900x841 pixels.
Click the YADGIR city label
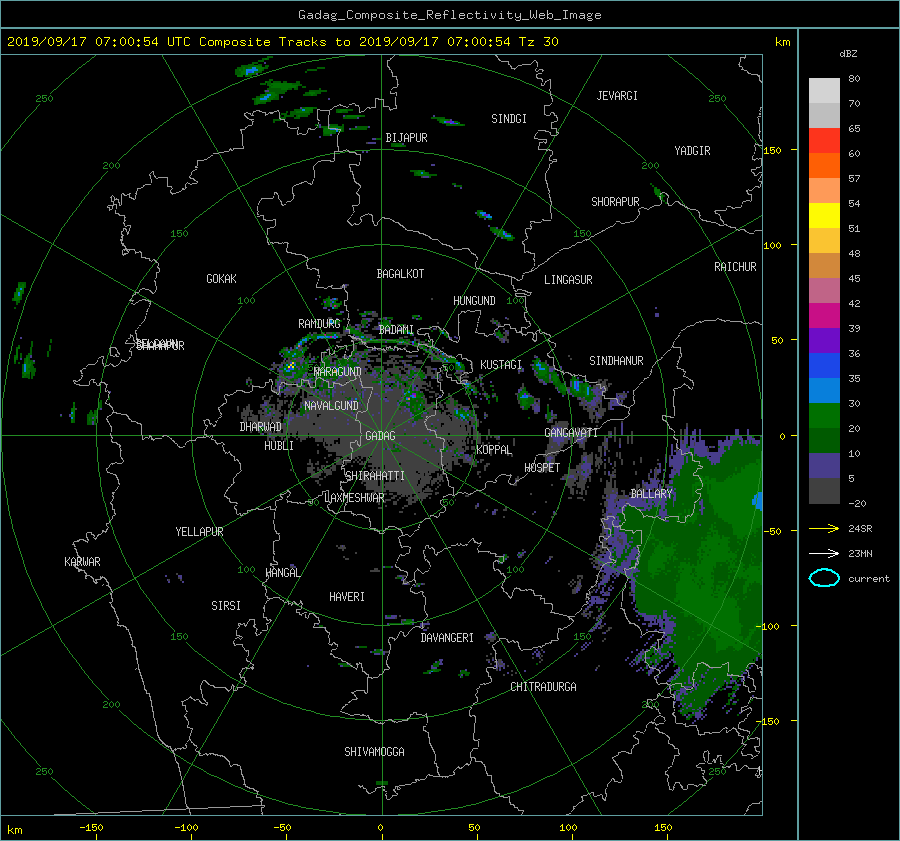coord(692,151)
